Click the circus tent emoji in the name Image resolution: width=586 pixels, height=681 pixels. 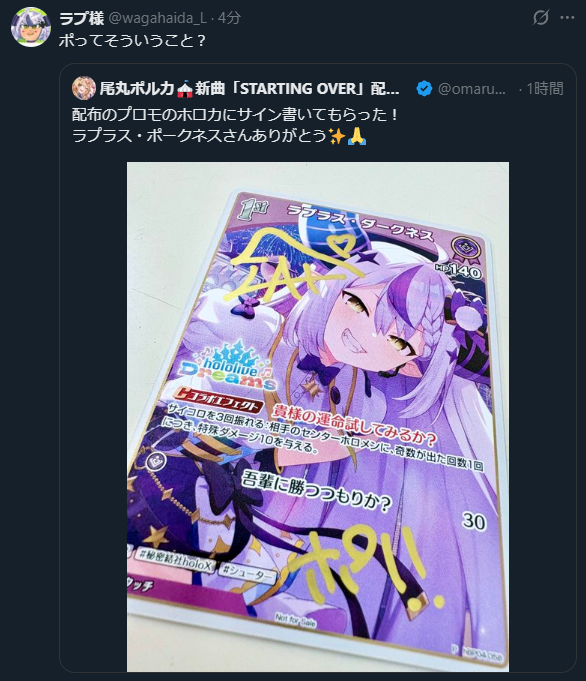pos(184,89)
